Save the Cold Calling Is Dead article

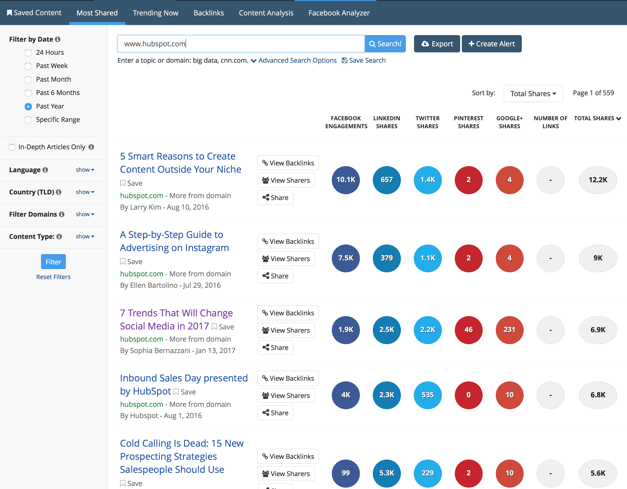[131, 483]
